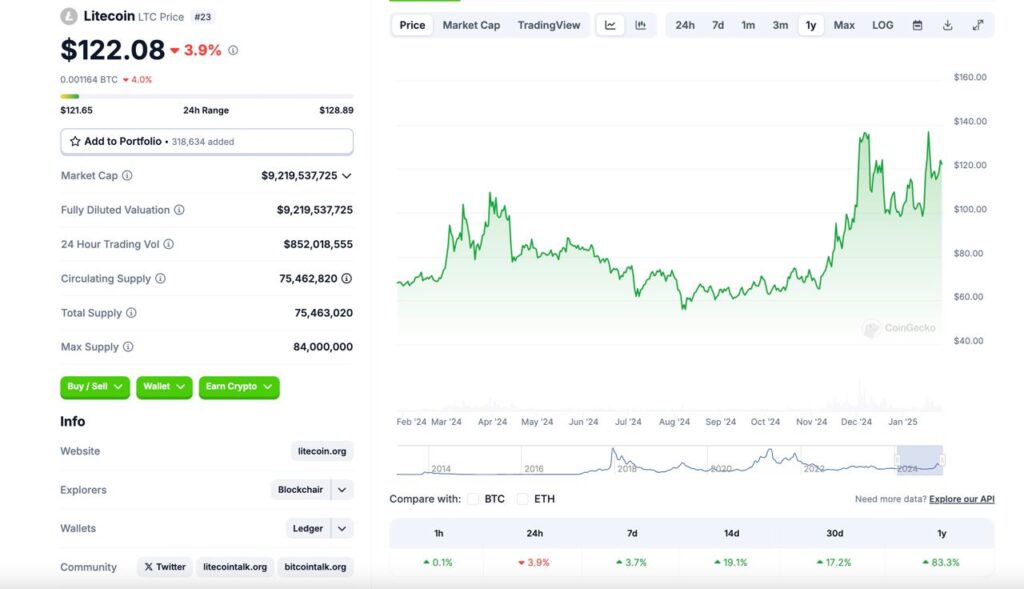Open the Wallet dropdown button
This screenshot has width=1024, height=589.
pyautogui.click(x=164, y=387)
